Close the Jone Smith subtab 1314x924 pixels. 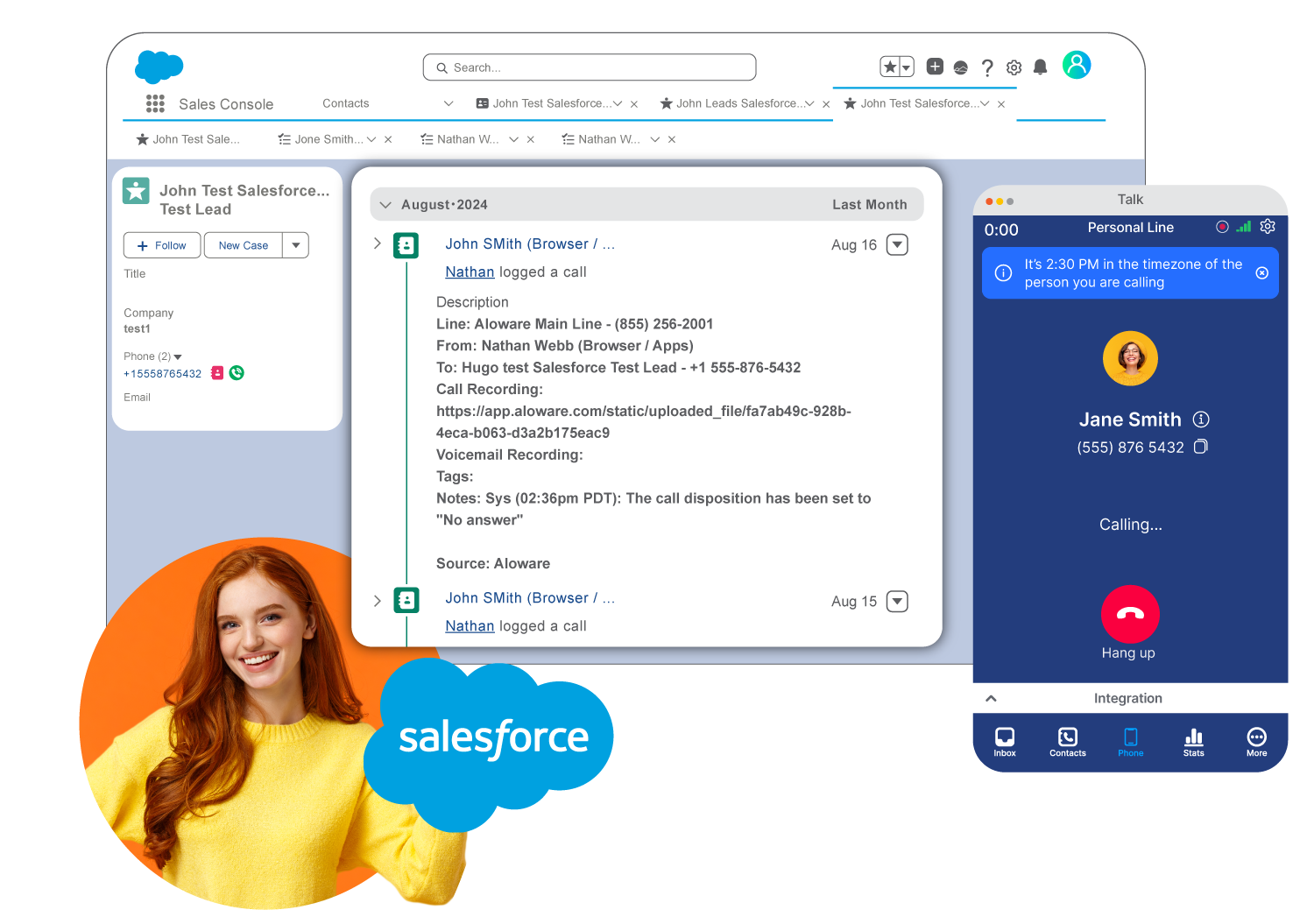pos(388,139)
